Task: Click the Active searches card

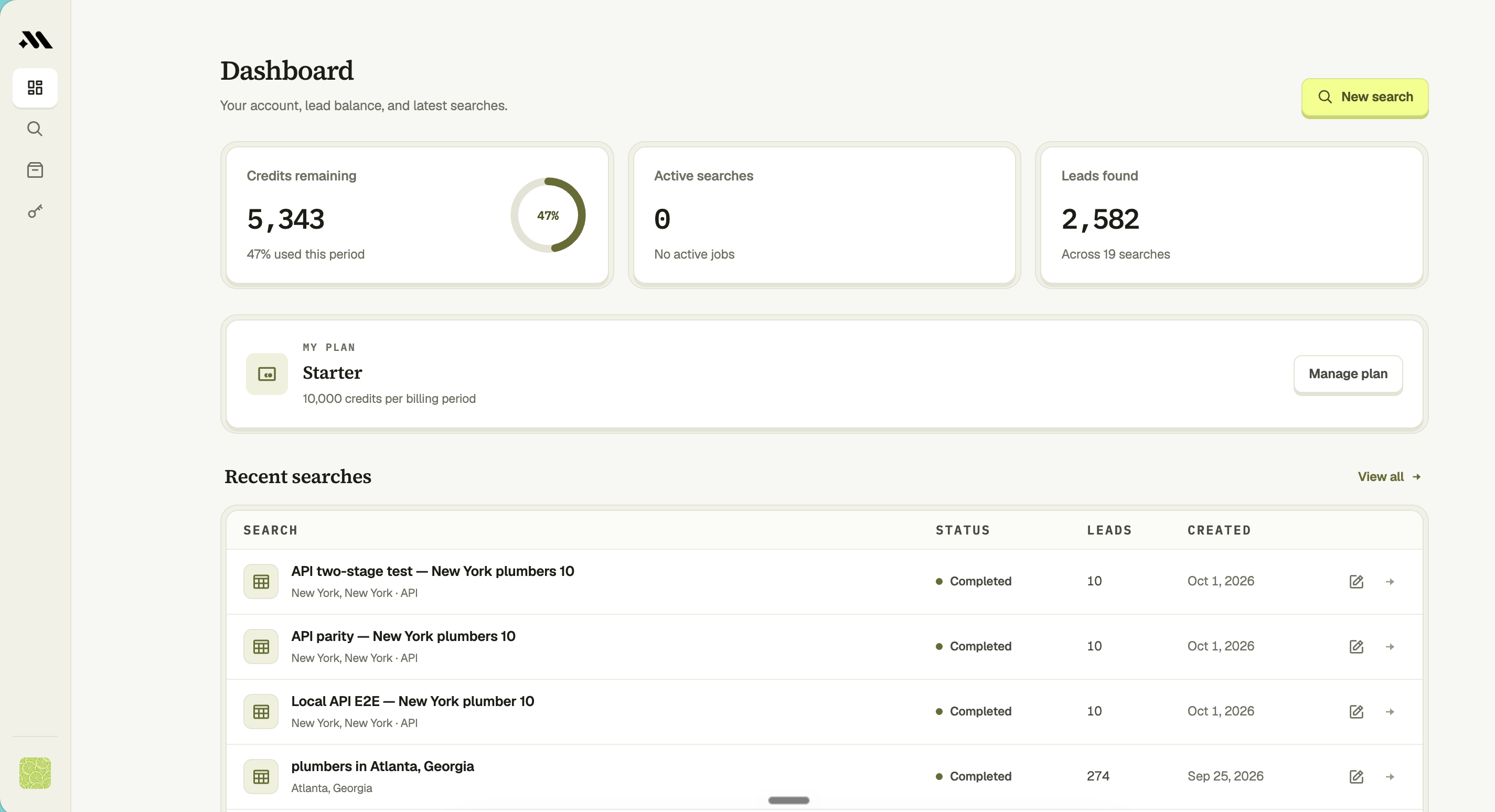Action: point(824,215)
